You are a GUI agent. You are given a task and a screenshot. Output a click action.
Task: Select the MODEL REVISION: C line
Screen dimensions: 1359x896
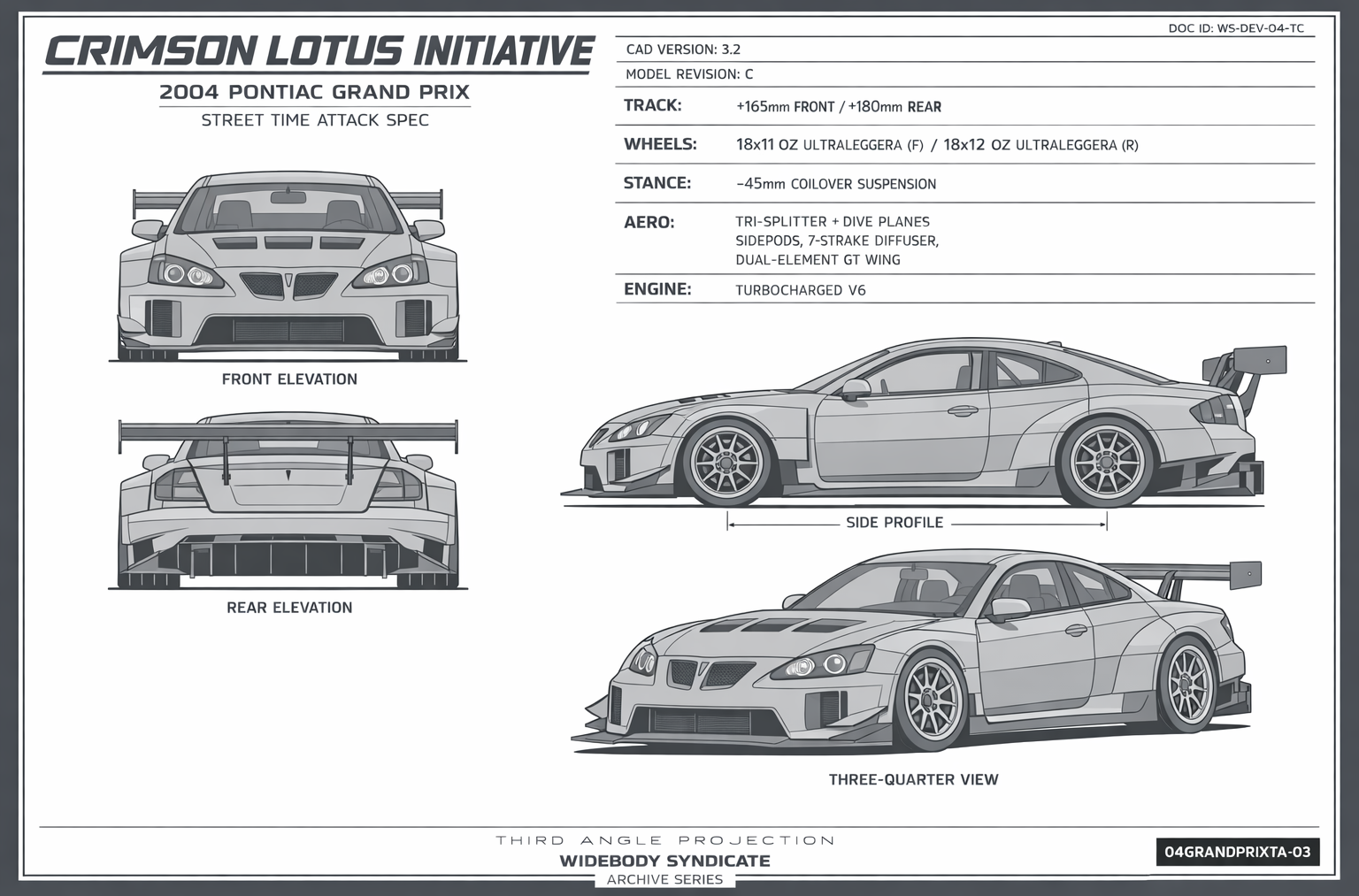[x=689, y=74]
